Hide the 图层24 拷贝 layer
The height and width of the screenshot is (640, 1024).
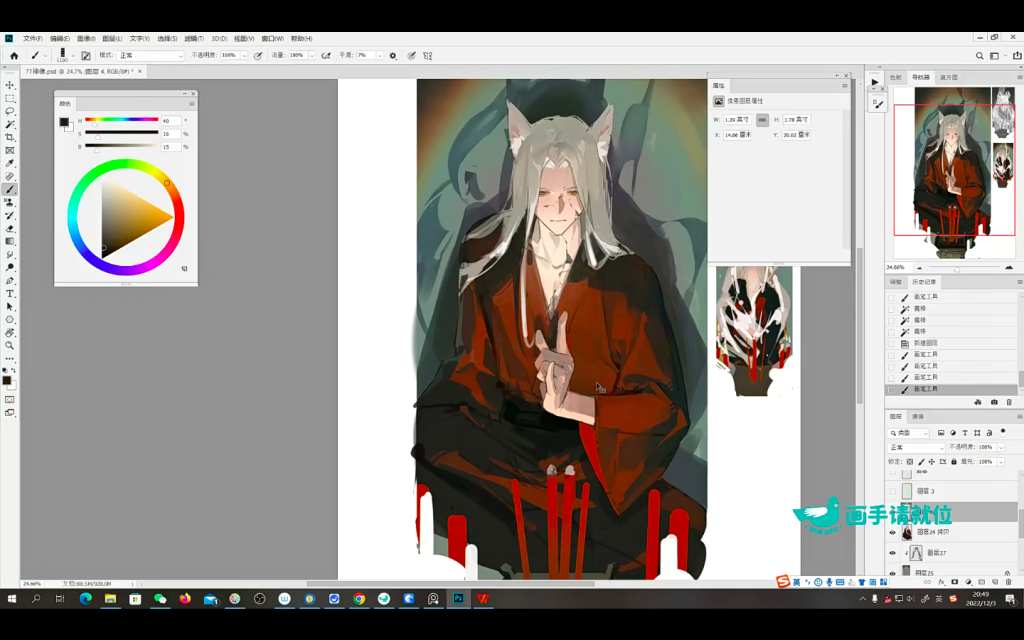(x=892, y=533)
